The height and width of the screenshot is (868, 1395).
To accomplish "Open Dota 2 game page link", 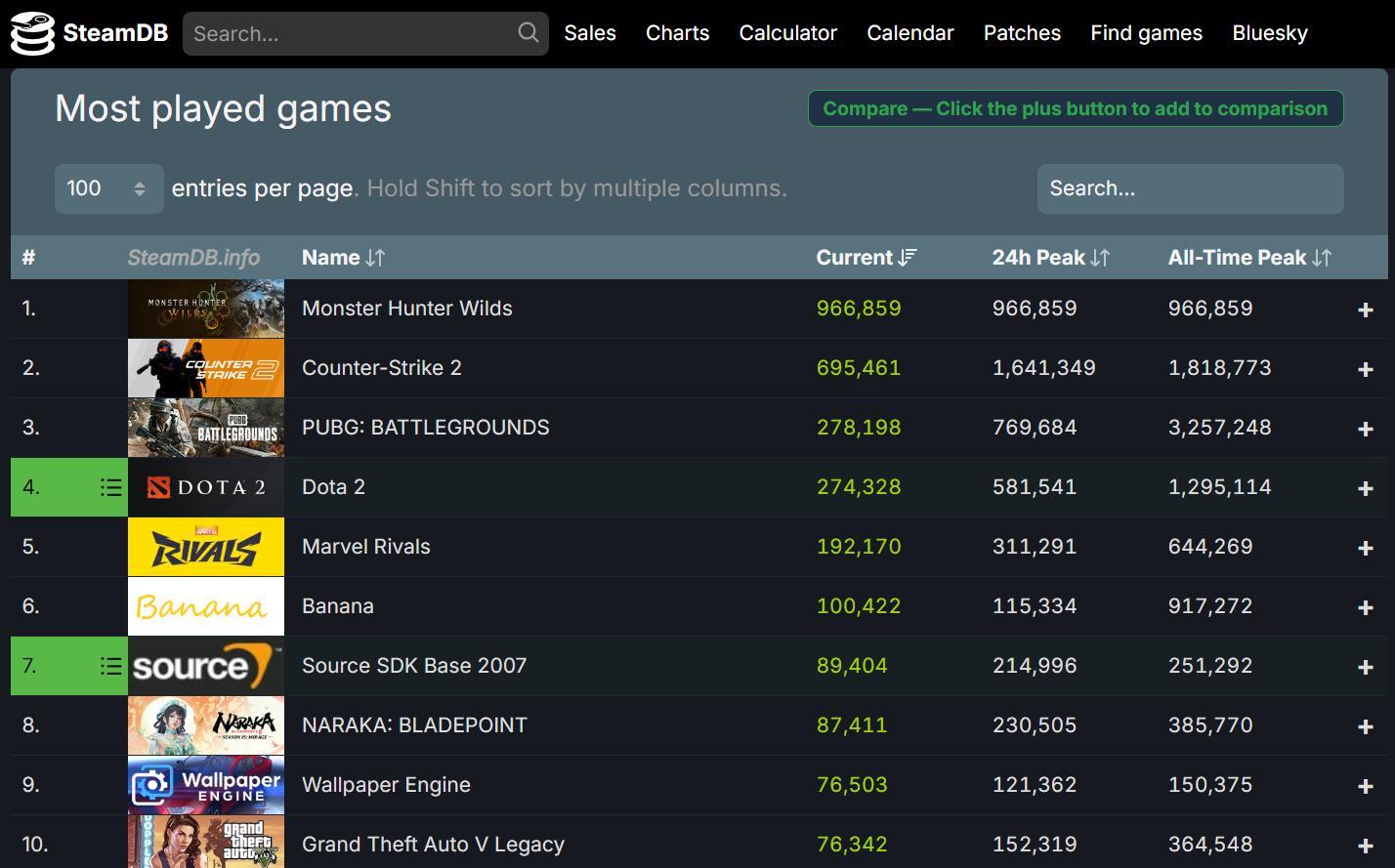I will pyautogui.click(x=333, y=487).
